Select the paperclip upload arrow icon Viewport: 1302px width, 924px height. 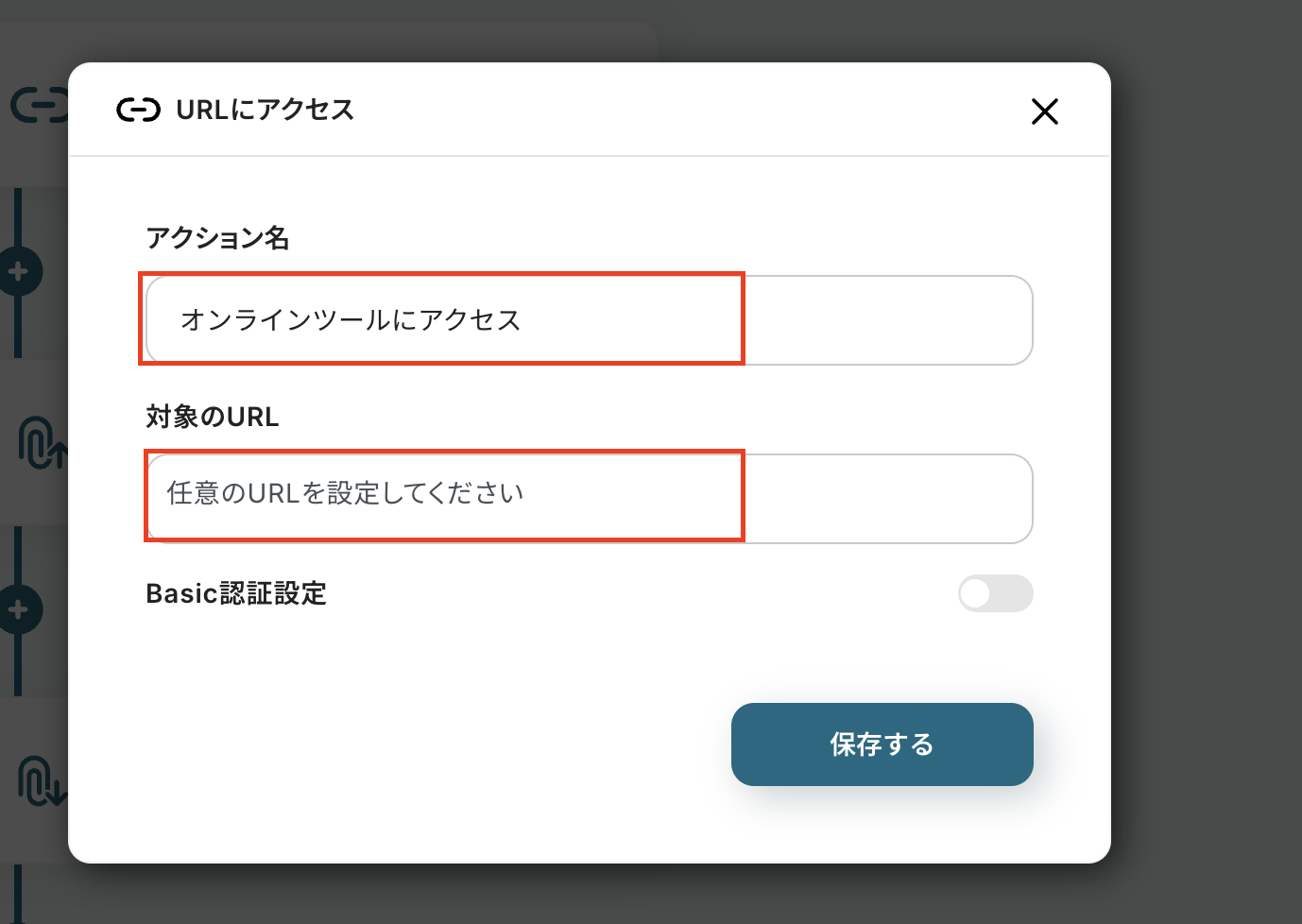point(40,443)
